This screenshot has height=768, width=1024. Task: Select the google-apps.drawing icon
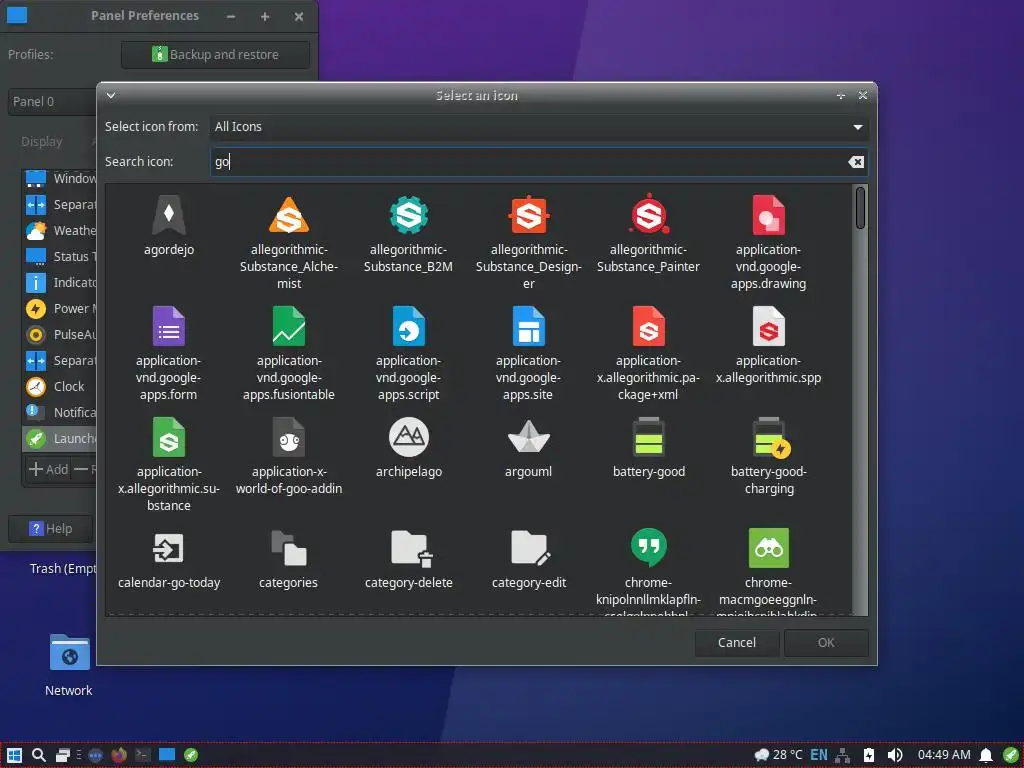tap(768, 242)
